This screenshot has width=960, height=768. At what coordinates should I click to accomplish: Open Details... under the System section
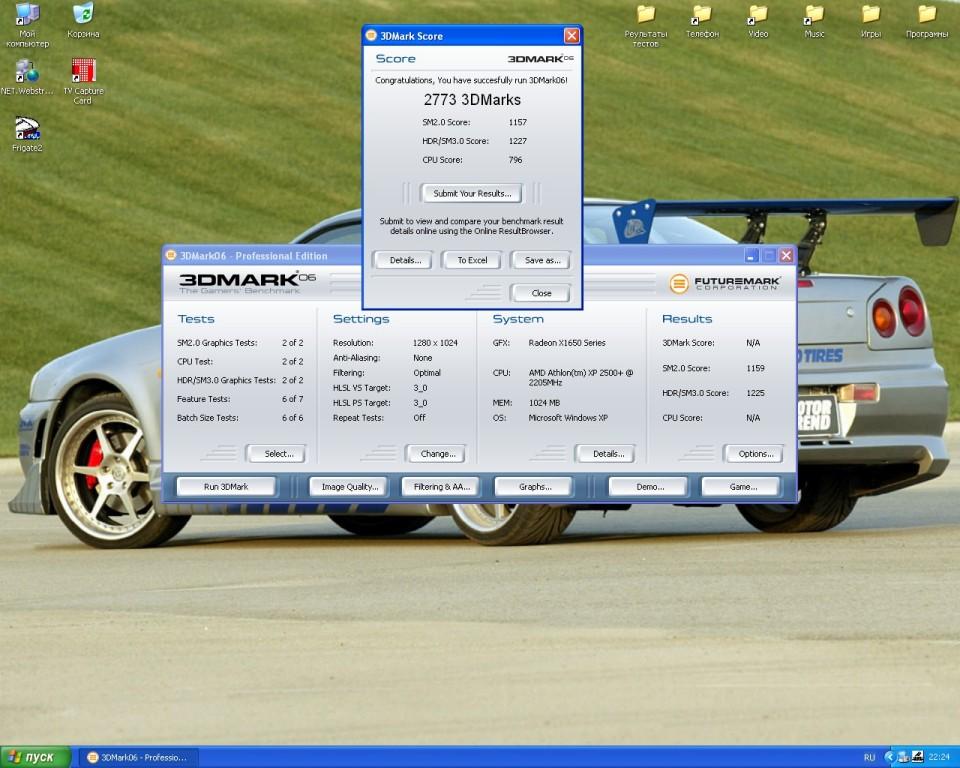pos(608,454)
